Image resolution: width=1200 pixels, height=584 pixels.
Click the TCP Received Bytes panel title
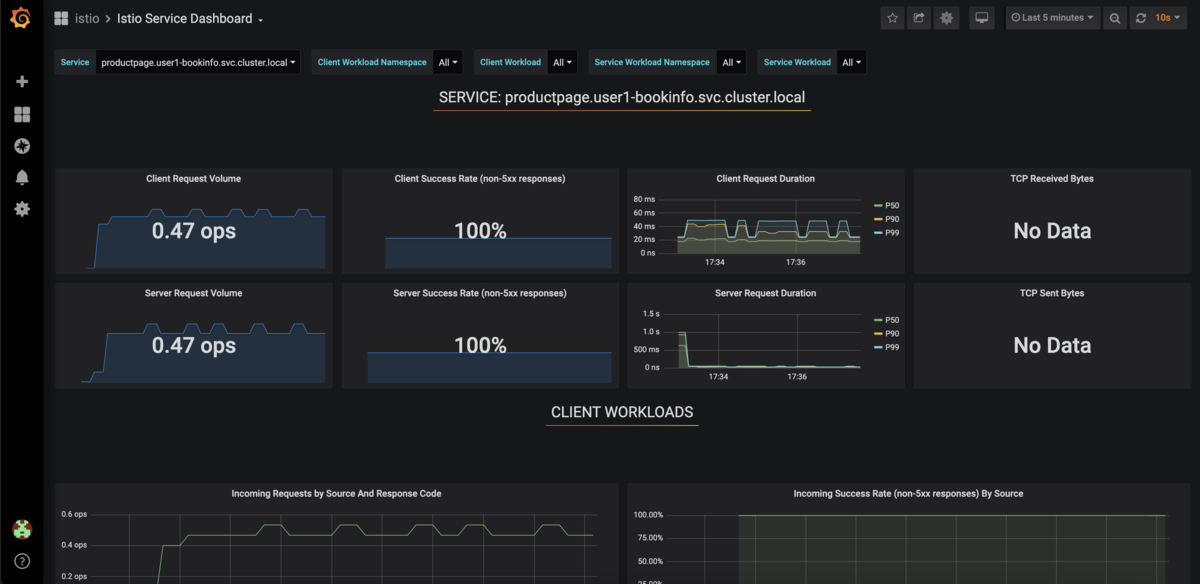(x=1052, y=179)
